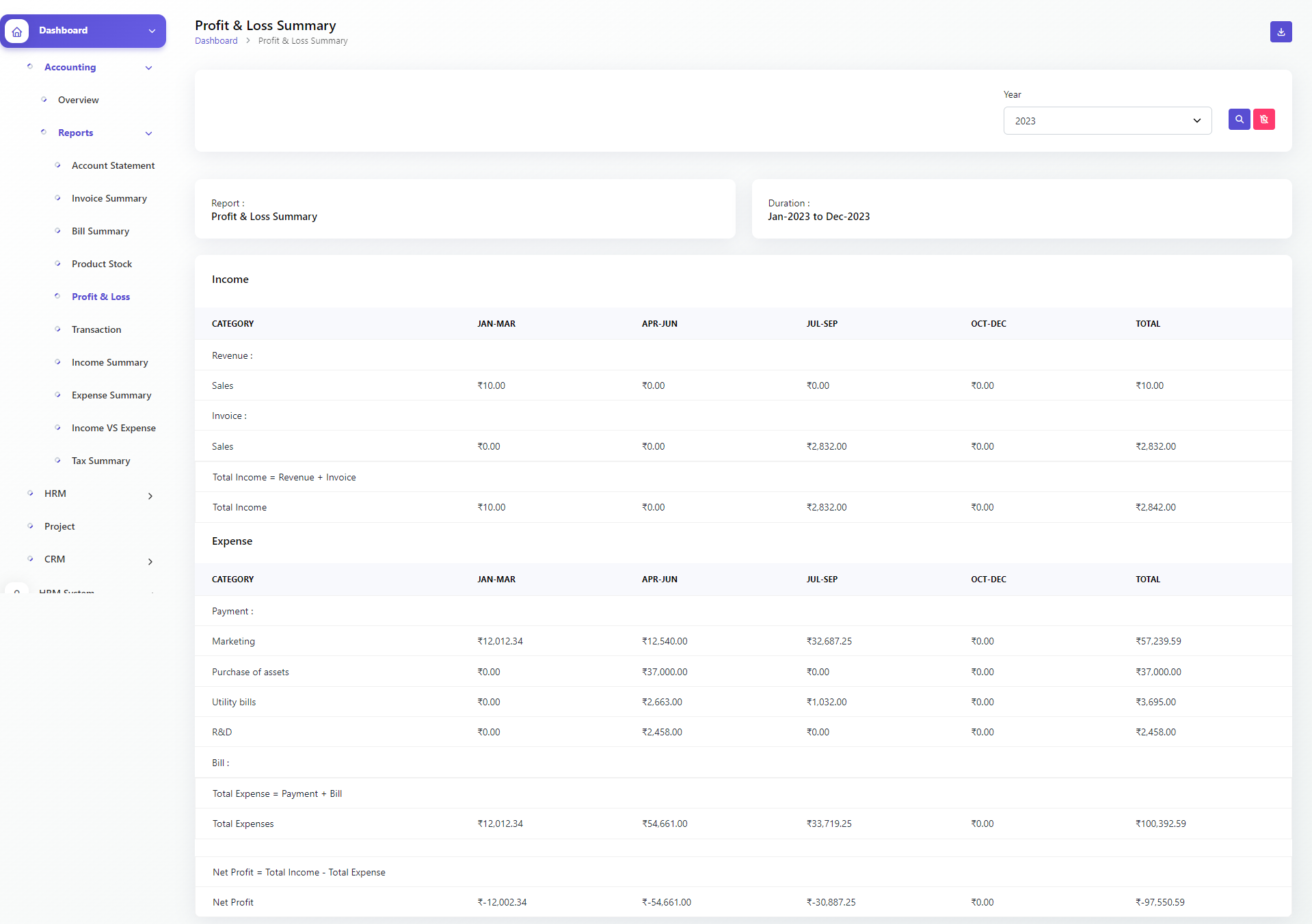The image size is (1312, 924).
Task: Click the download report icon
Action: tap(1281, 31)
